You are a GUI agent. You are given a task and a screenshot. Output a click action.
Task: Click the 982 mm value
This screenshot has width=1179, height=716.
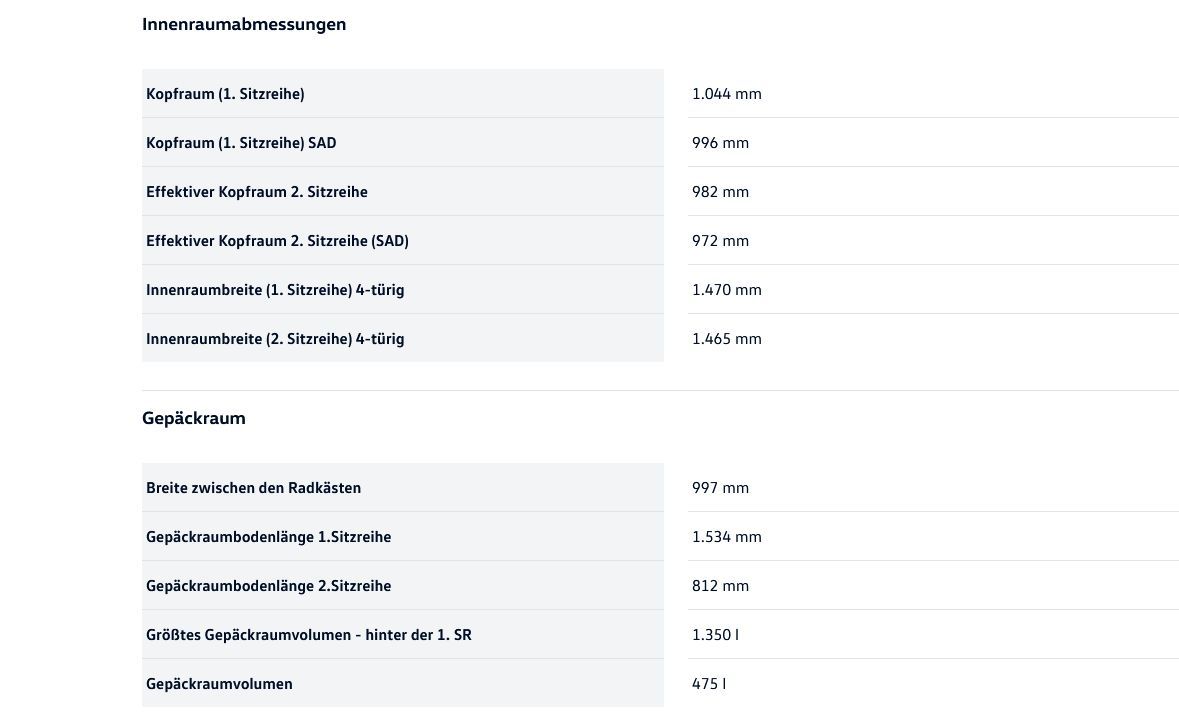pyautogui.click(x=720, y=192)
